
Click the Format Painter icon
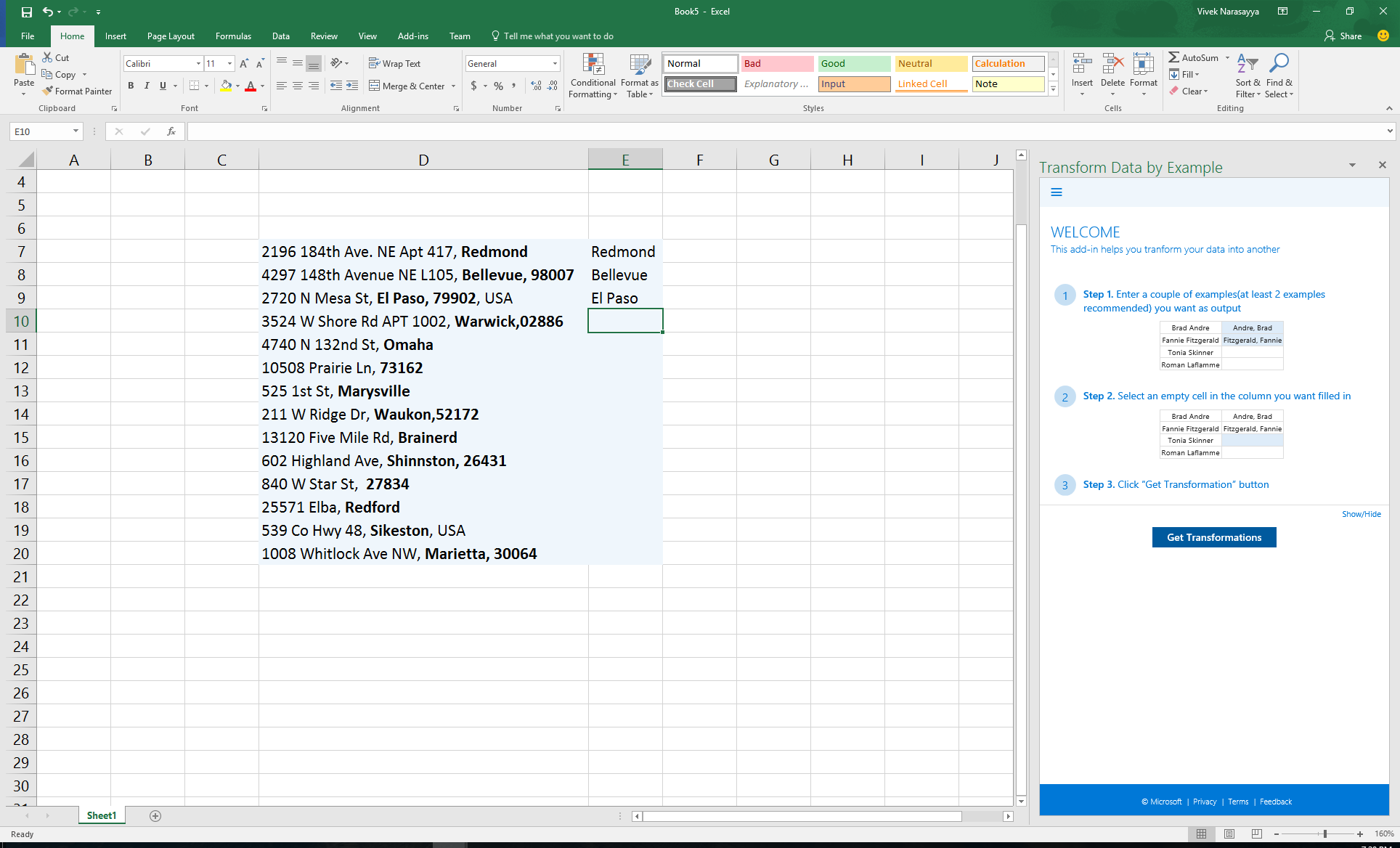click(x=48, y=91)
